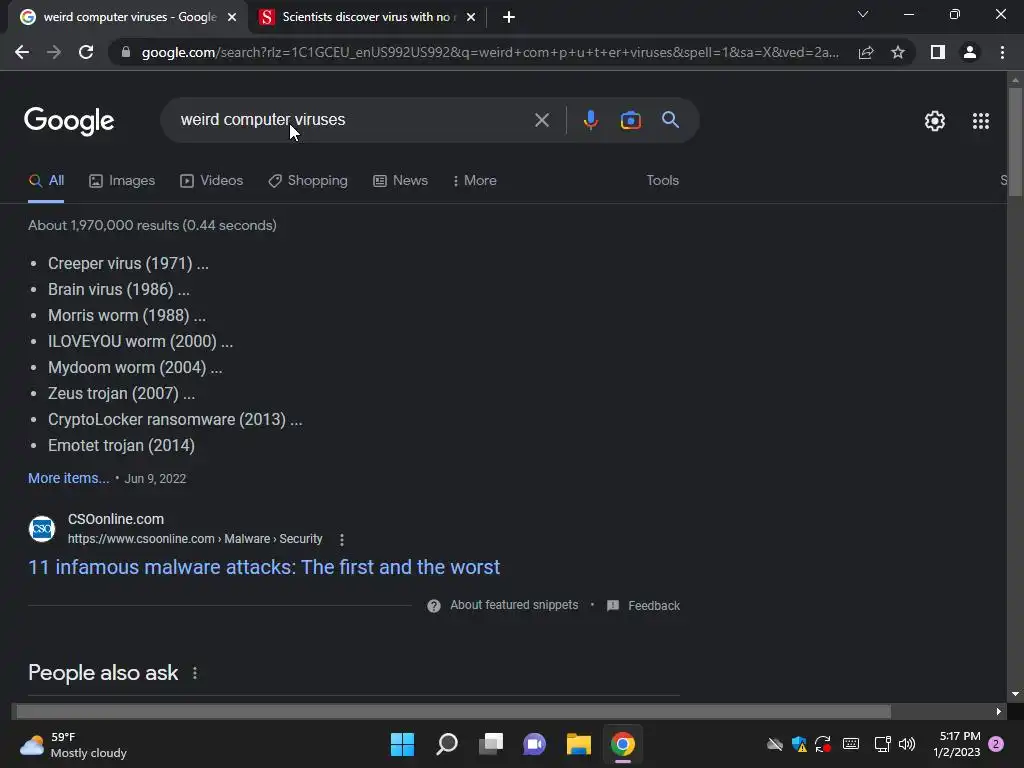The height and width of the screenshot is (768, 1024).
Task: Open csoonline.com result URL
Action: coord(195,539)
